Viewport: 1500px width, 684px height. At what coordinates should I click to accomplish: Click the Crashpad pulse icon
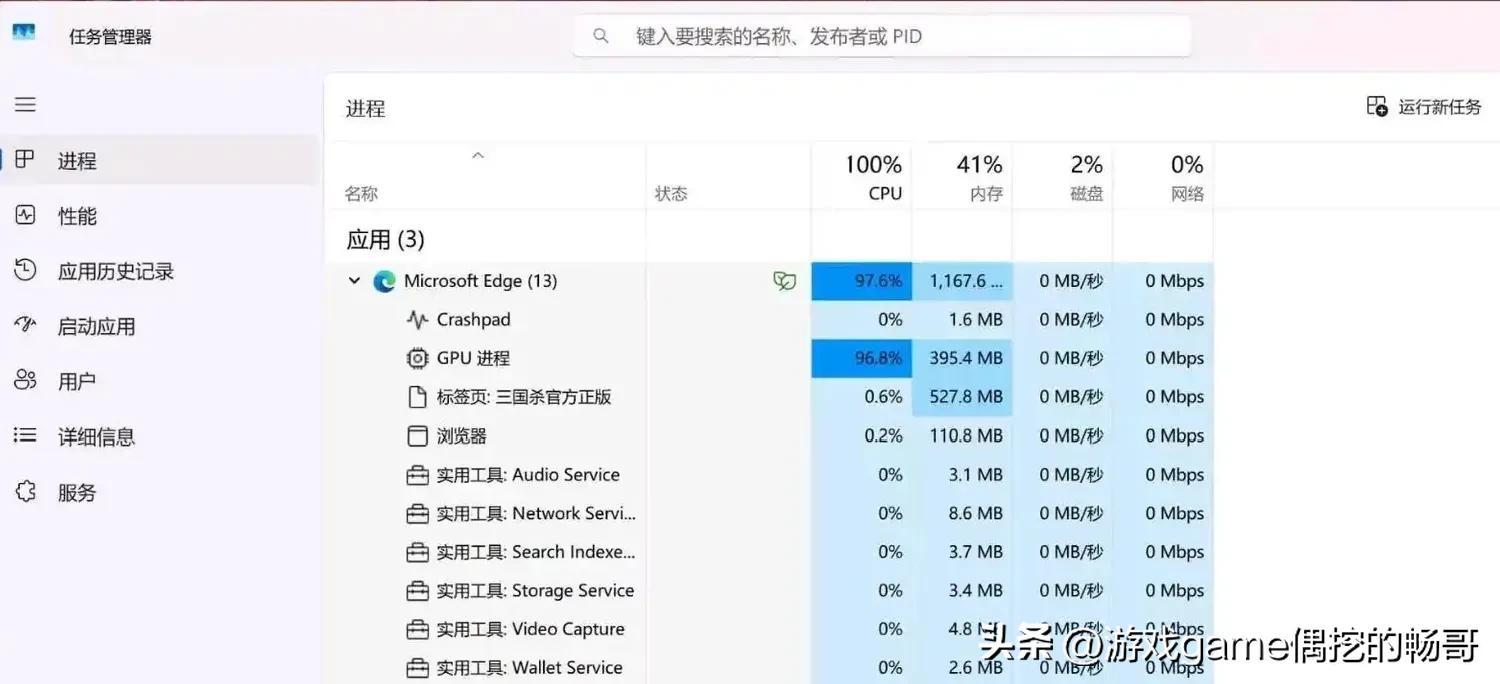click(417, 320)
